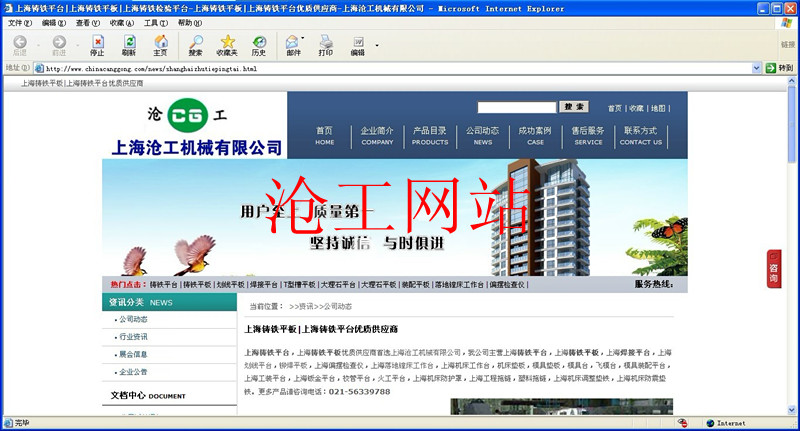The height and width of the screenshot is (431, 800).
Task: Click the Mail (邮件) toolbar icon
Action: tap(292, 45)
